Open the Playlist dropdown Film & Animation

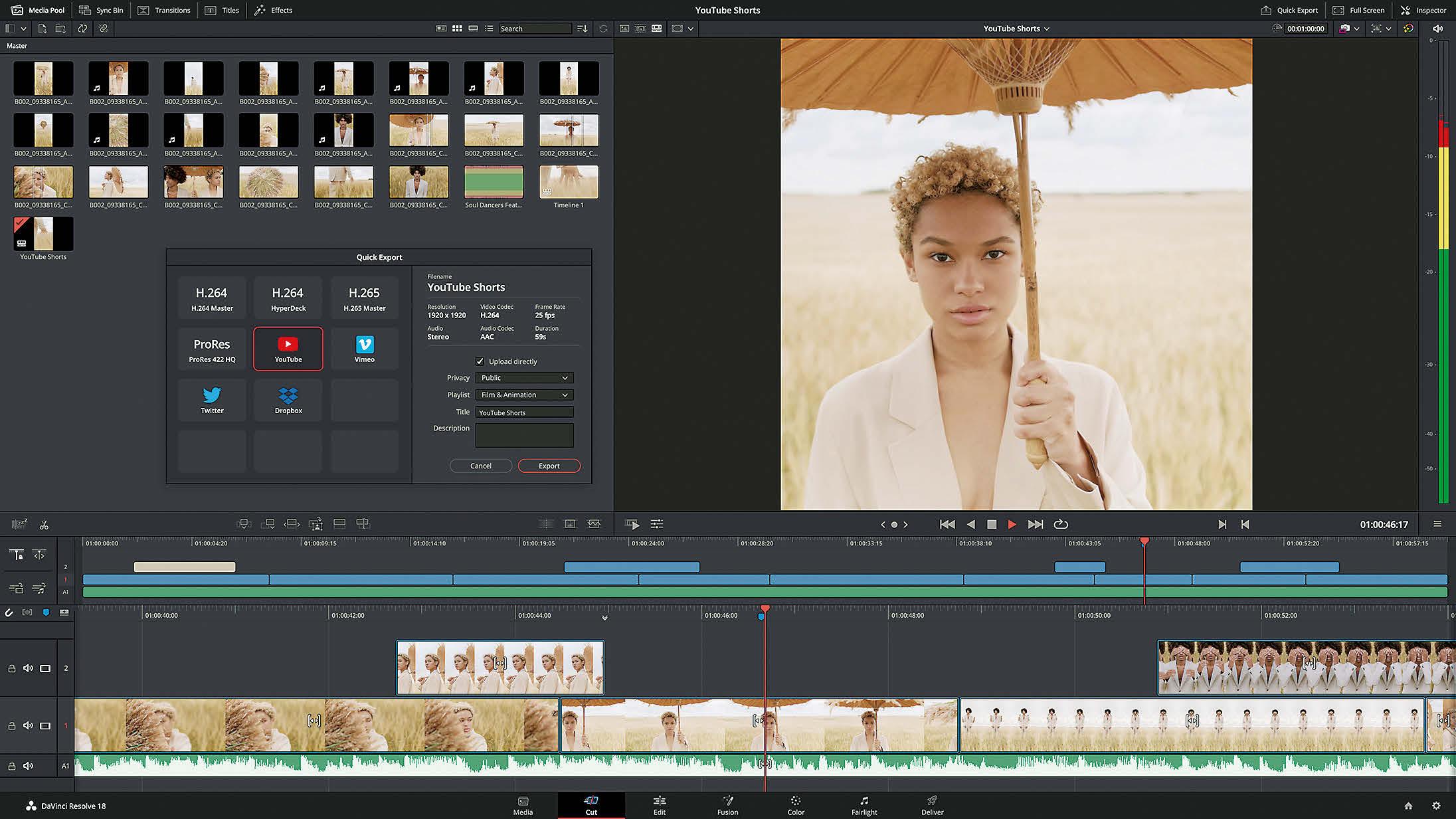pyautogui.click(x=524, y=395)
